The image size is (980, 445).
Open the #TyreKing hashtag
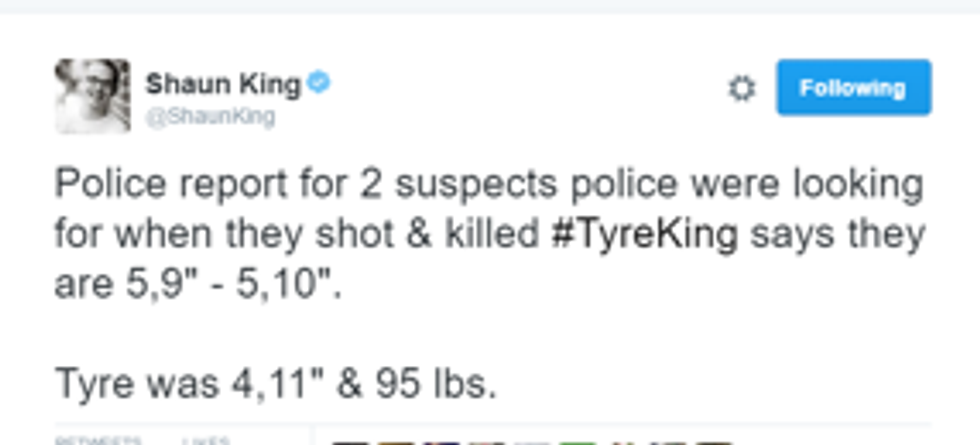tap(645, 235)
